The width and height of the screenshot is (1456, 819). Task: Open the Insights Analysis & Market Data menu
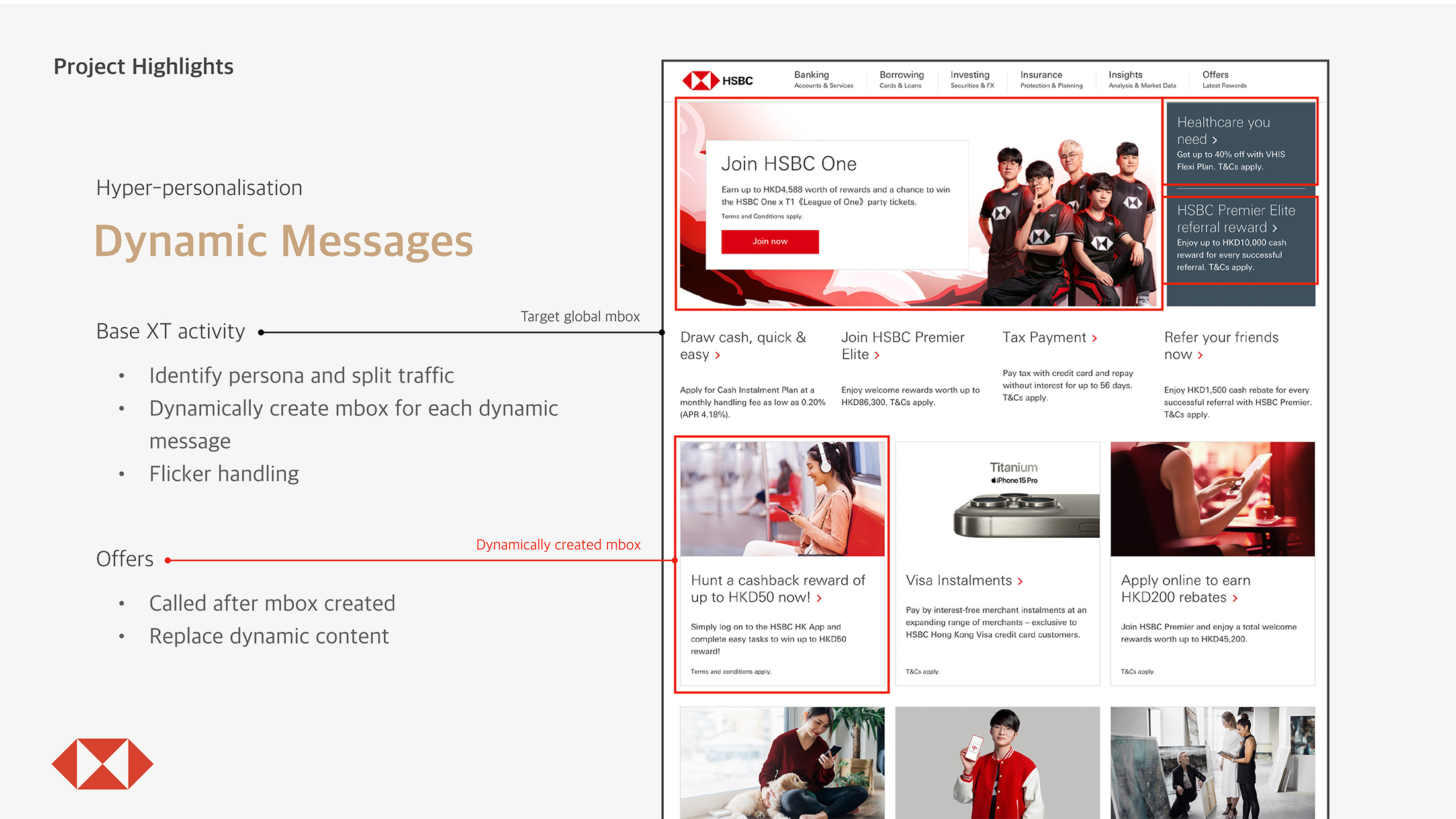(1142, 79)
